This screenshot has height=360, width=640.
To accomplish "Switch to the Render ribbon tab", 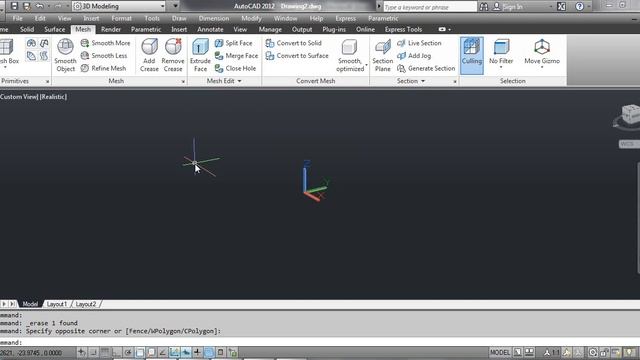I will click(111, 29).
